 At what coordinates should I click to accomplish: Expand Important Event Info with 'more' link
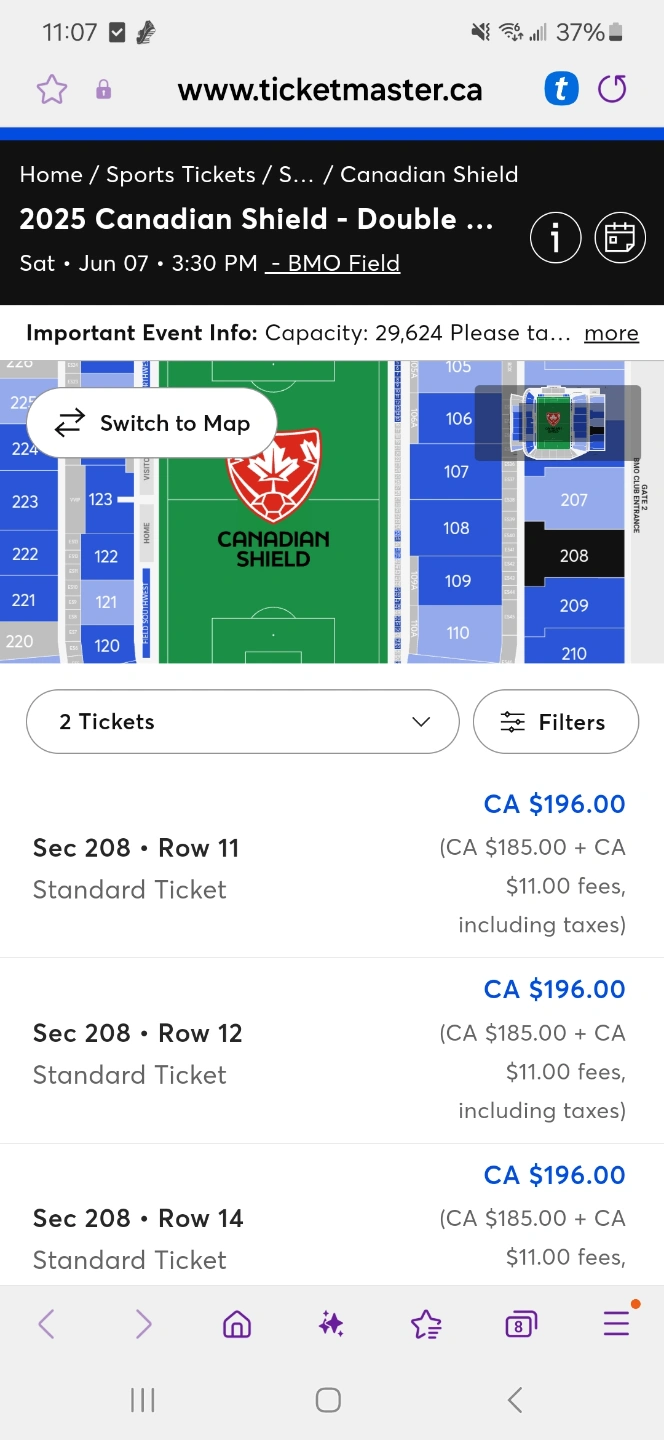click(611, 333)
